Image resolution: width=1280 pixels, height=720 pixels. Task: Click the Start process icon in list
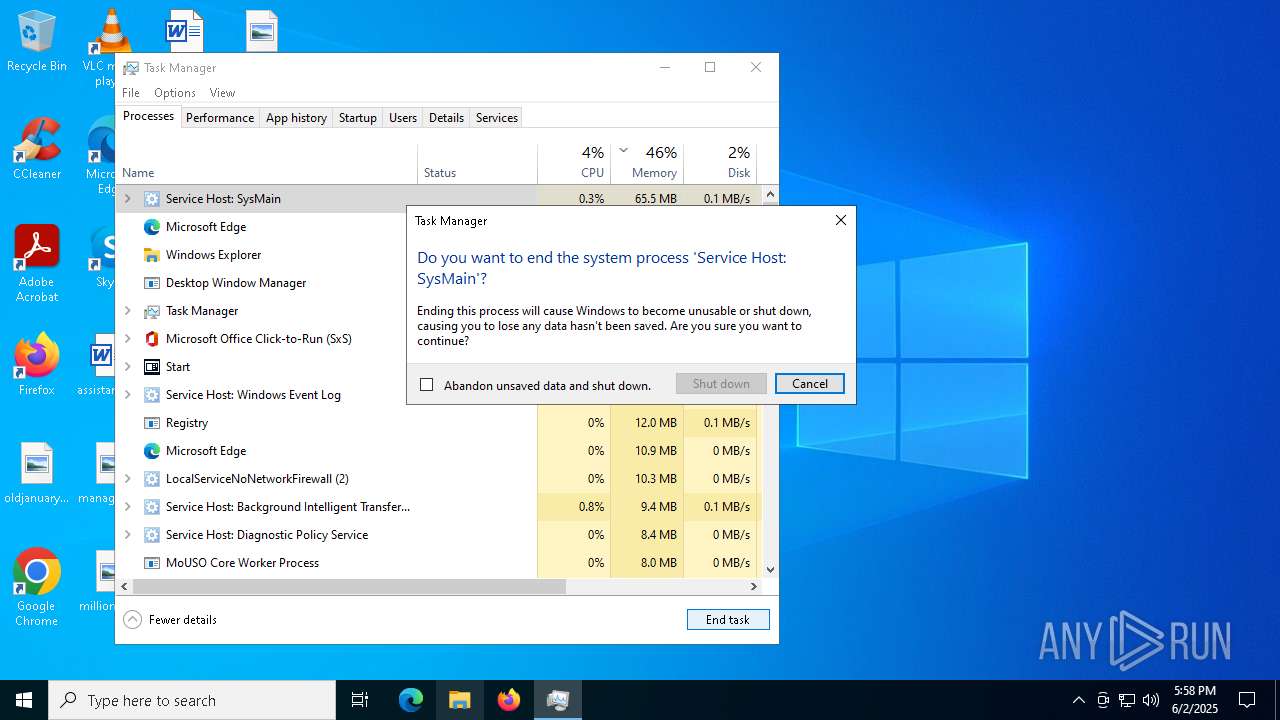(x=152, y=367)
